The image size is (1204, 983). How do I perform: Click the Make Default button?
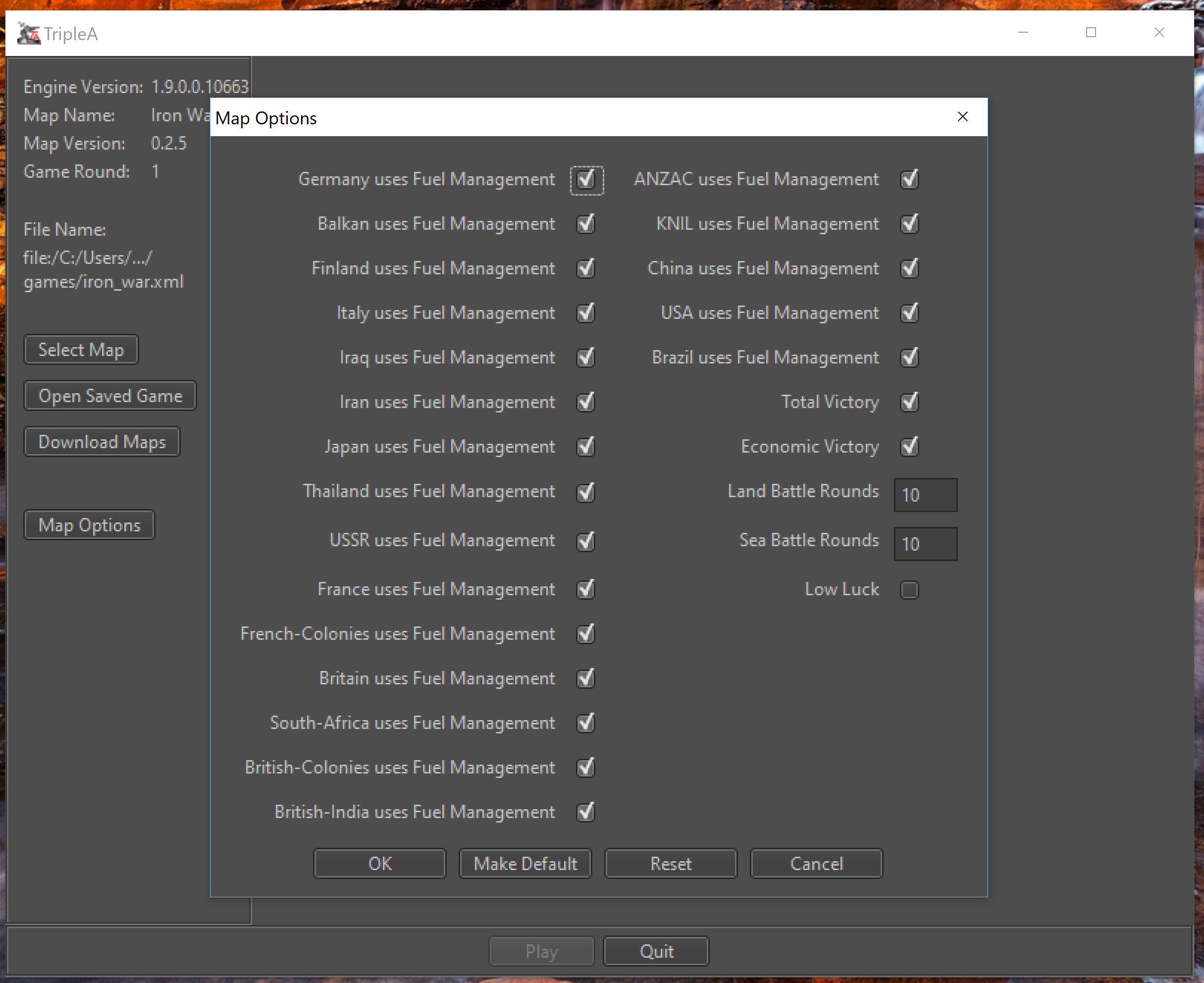tap(525, 864)
